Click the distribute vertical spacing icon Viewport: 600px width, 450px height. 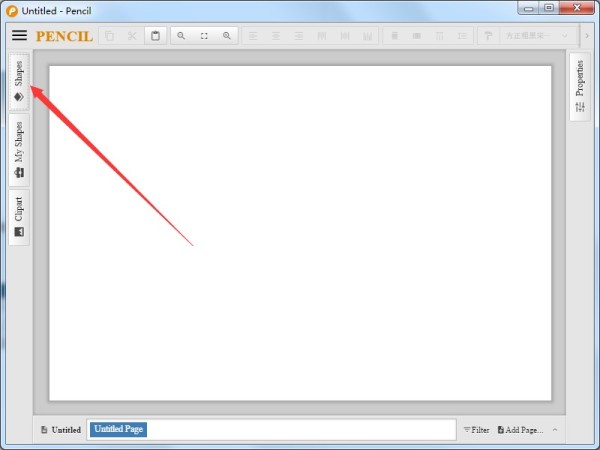(462, 36)
